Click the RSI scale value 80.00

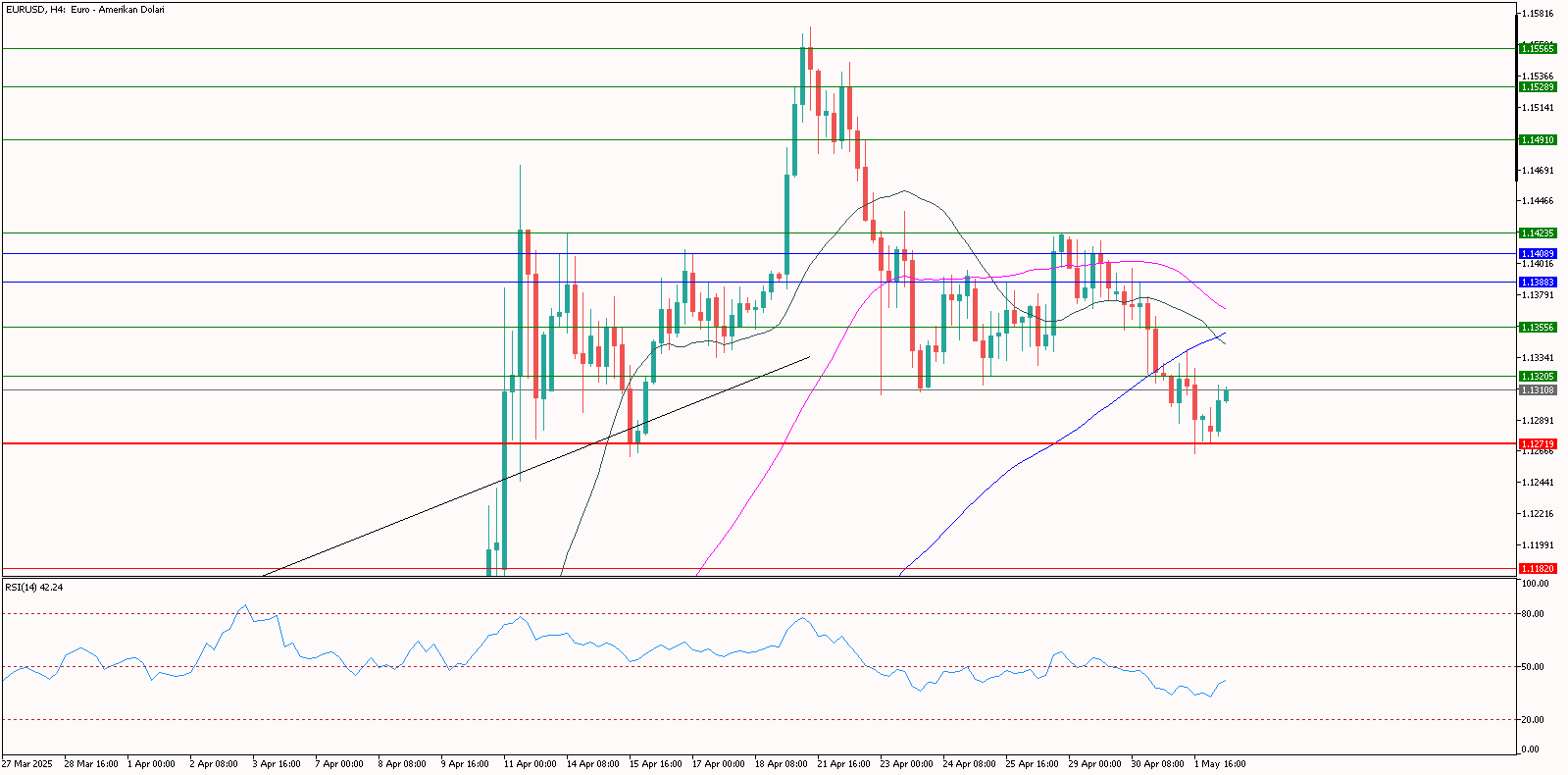coord(1533,614)
